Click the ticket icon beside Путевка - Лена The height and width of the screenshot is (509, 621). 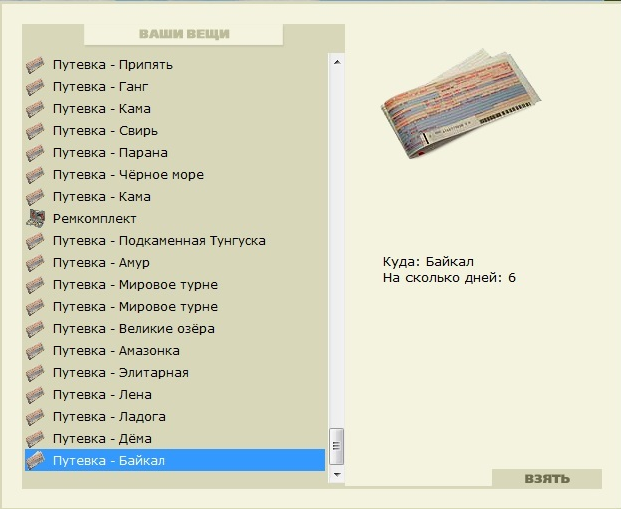point(35,395)
